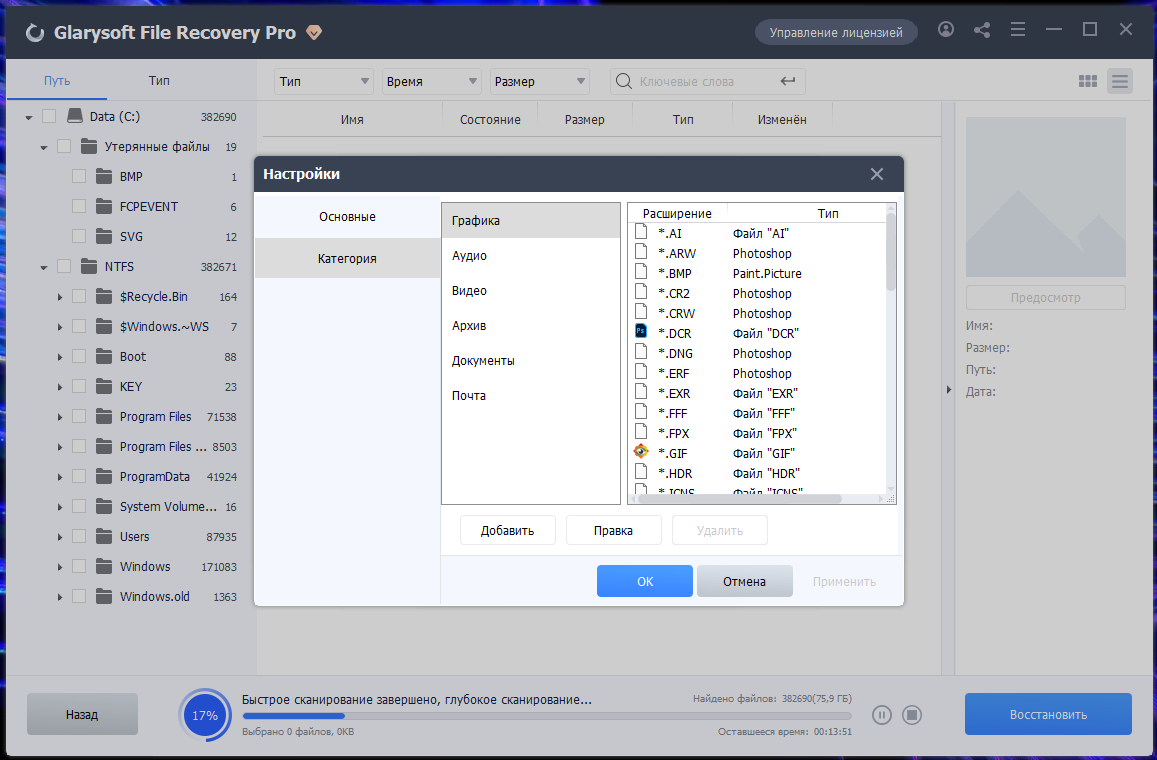This screenshot has height=760, width=1157.
Task: Expand the $Windows.~WS folder
Action: coord(60,327)
